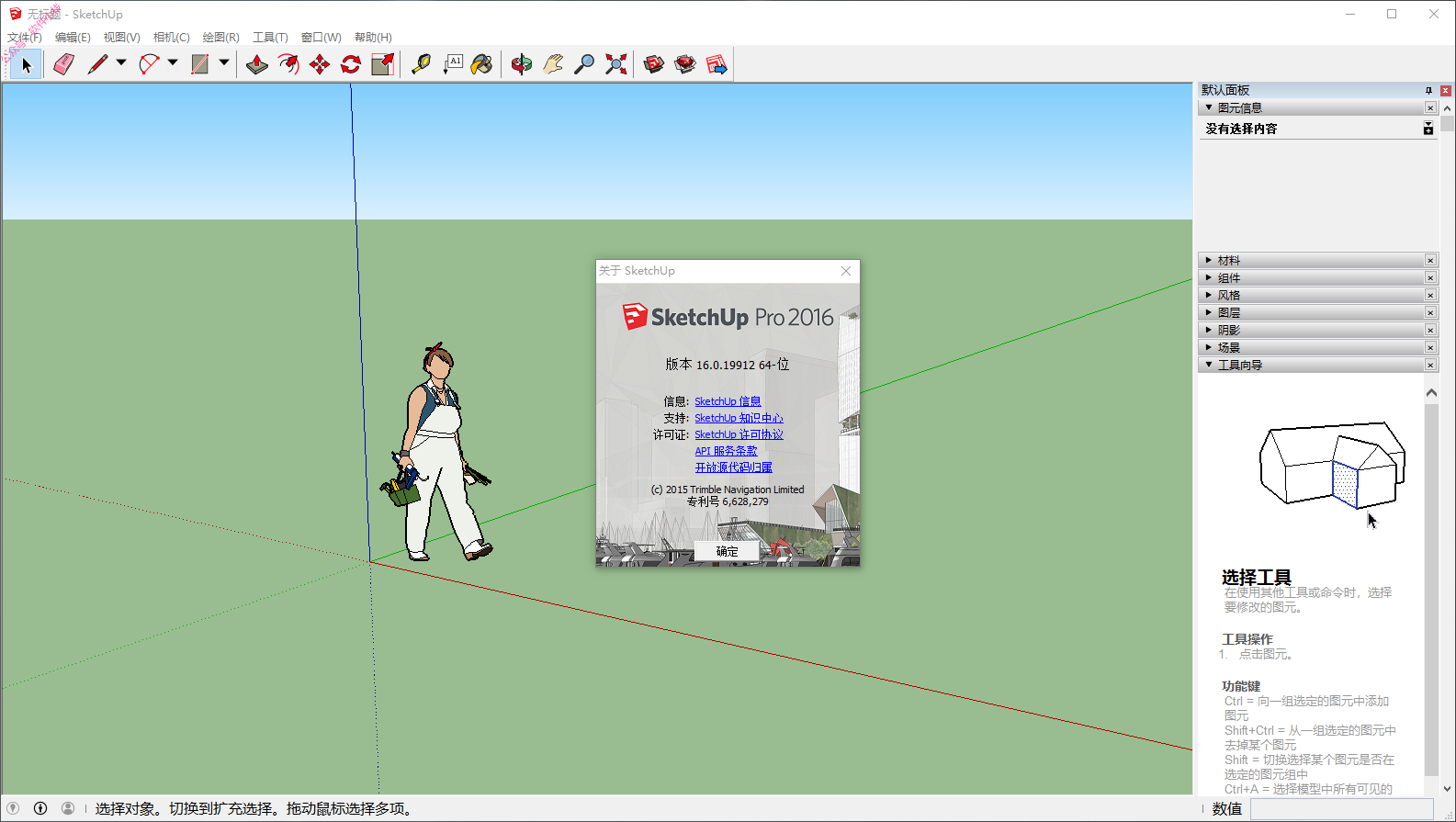Click the tool guide scrollbar up arrow
This screenshot has width=1456, height=822.
click(x=1431, y=392)
